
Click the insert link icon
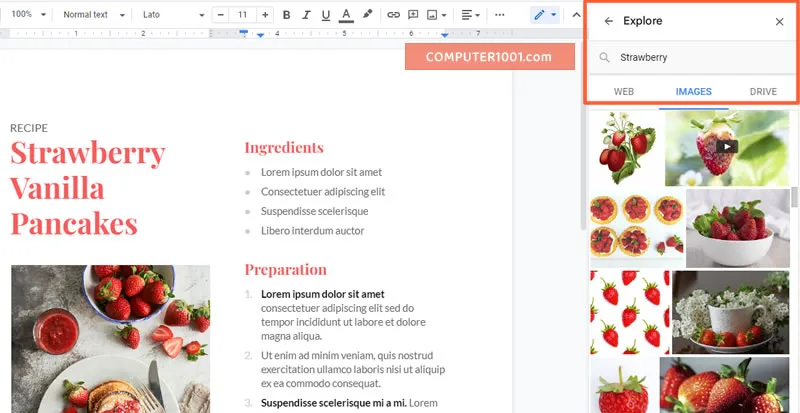click(393, 15)
